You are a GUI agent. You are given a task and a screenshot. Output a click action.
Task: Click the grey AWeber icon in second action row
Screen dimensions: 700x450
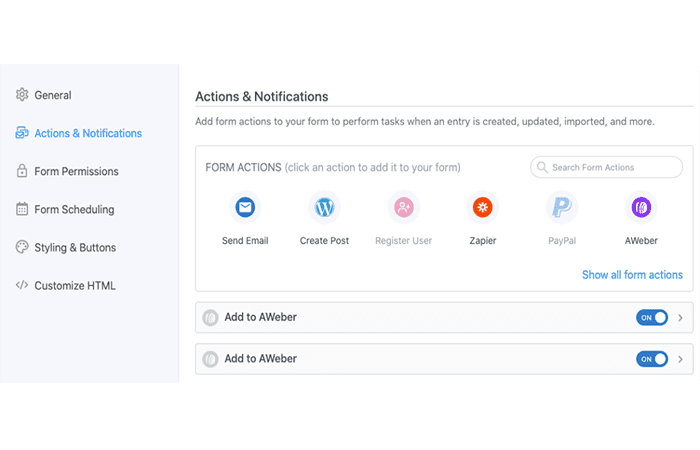[x=210, y=359]
